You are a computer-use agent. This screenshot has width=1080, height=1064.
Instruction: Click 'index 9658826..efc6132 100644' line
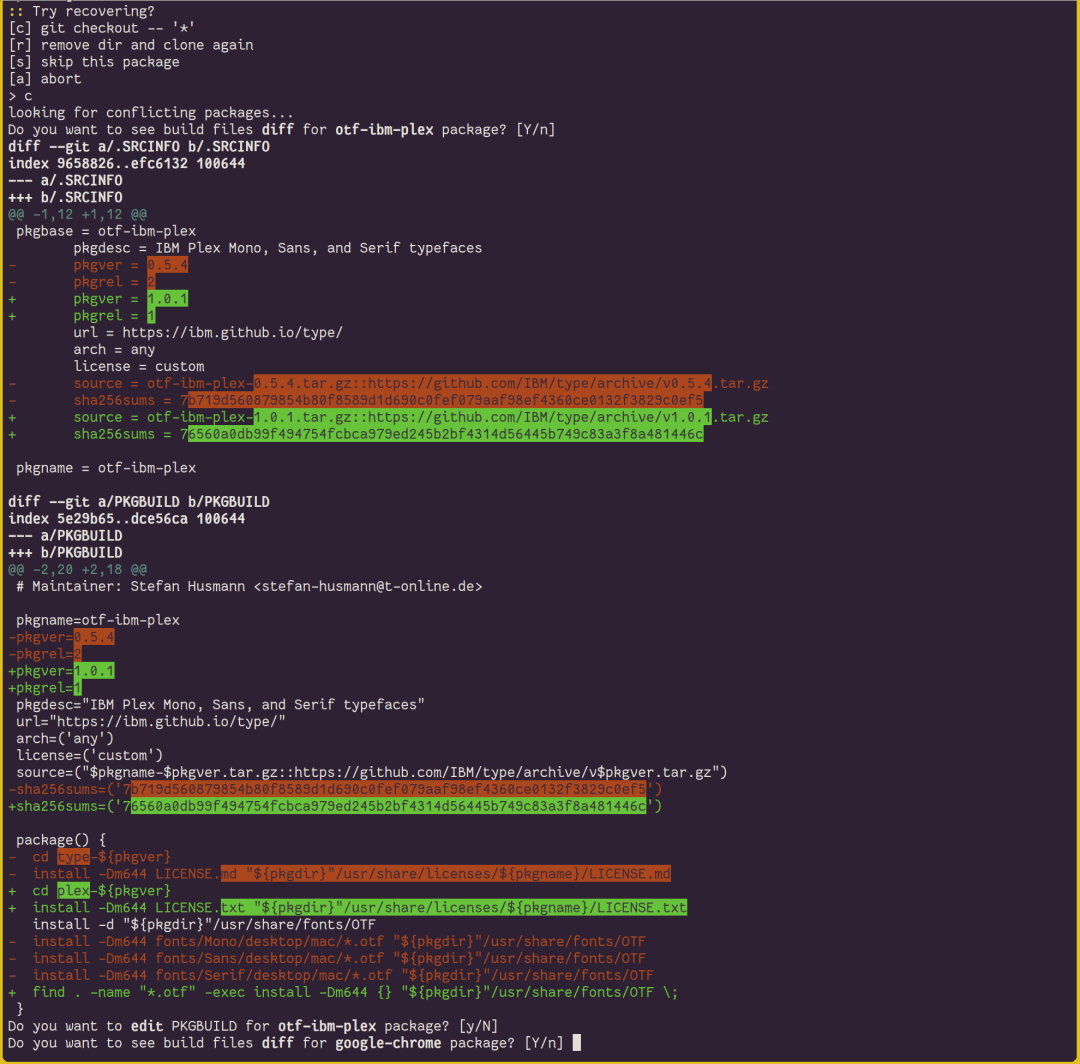[x=127, y=164]
